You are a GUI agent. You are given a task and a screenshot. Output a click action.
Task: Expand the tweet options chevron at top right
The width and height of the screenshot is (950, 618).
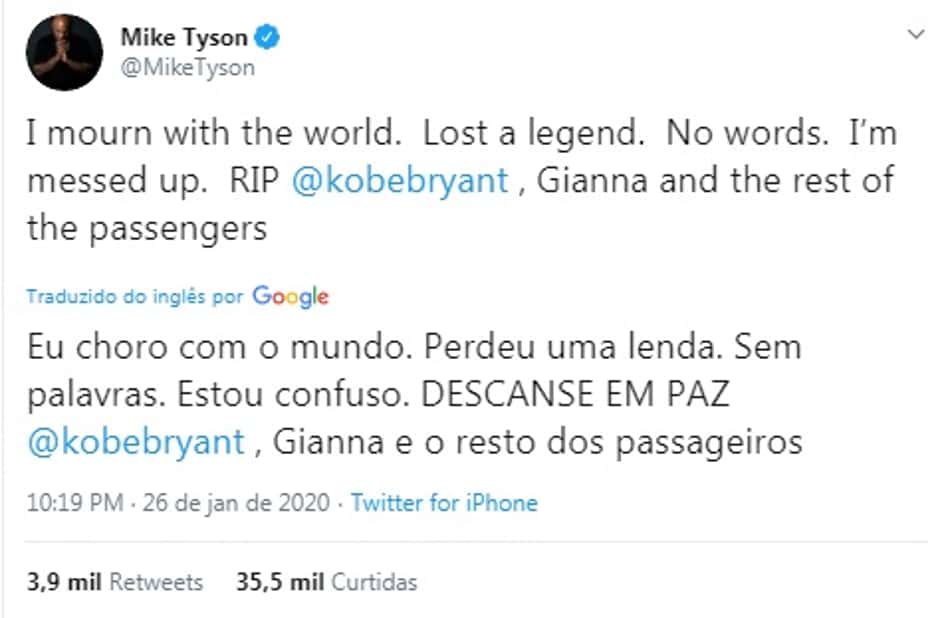pos(916,35)
